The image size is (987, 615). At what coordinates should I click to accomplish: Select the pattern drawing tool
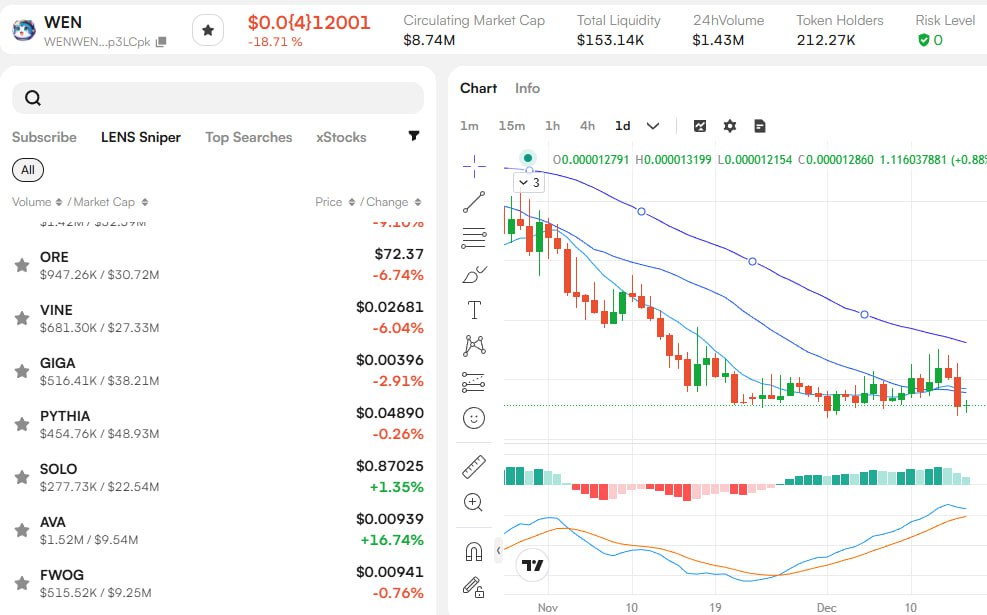474,346
